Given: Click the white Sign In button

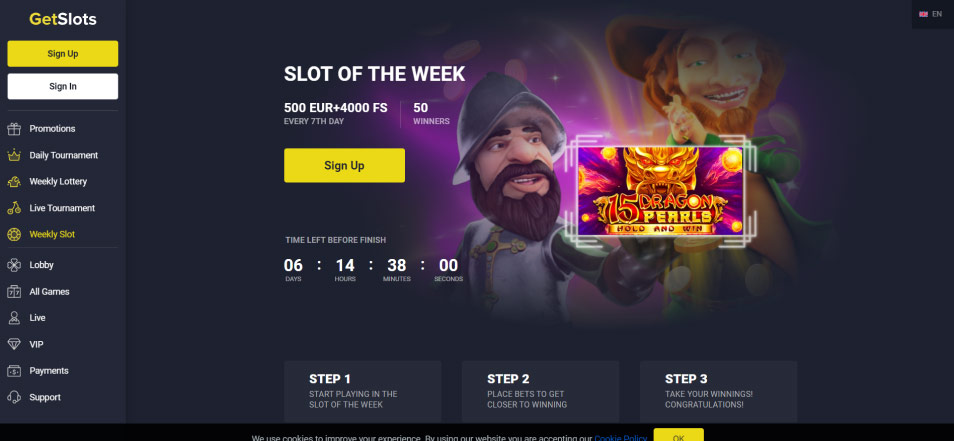Looking at the screenshot, I should [63, 86].
